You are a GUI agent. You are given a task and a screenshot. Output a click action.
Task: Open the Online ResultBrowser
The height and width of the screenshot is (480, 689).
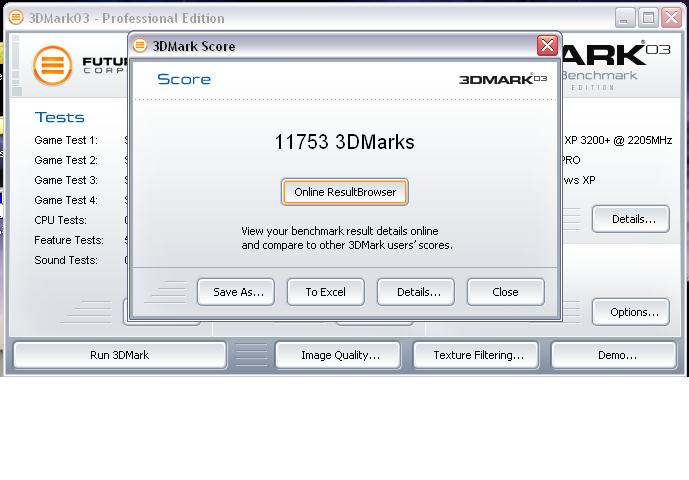345,192
